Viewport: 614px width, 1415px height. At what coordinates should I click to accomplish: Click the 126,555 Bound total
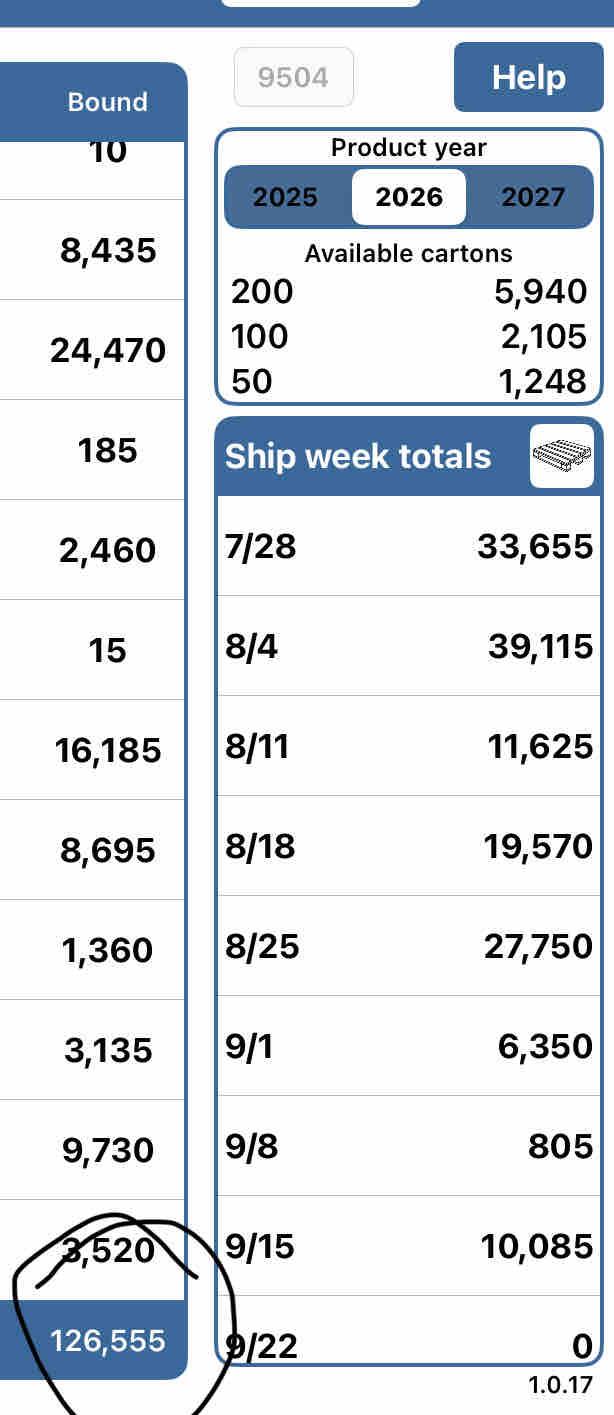[107, 1341]
